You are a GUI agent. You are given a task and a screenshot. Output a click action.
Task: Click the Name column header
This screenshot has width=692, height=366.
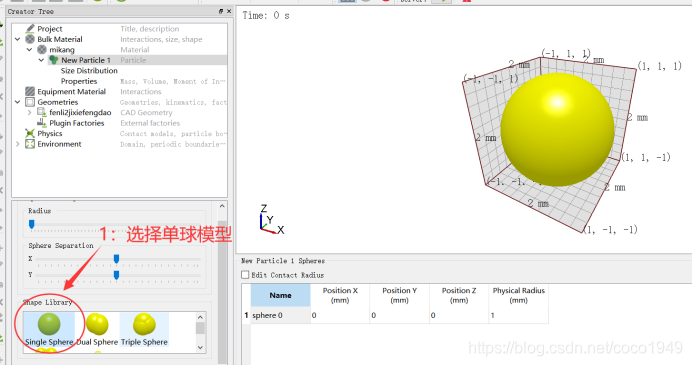coord(281,295)
